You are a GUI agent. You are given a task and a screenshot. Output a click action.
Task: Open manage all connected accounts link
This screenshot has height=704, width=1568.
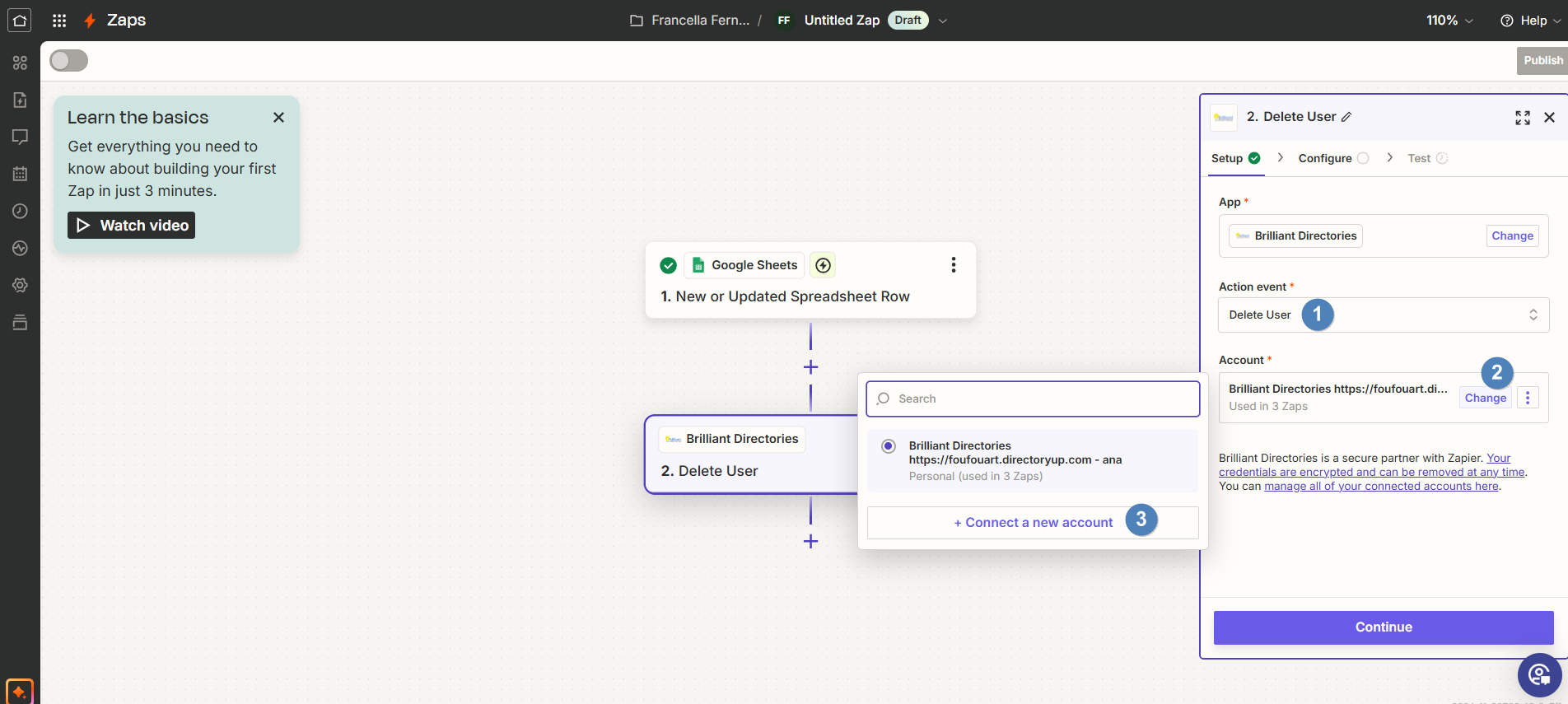pos(1381,487)
